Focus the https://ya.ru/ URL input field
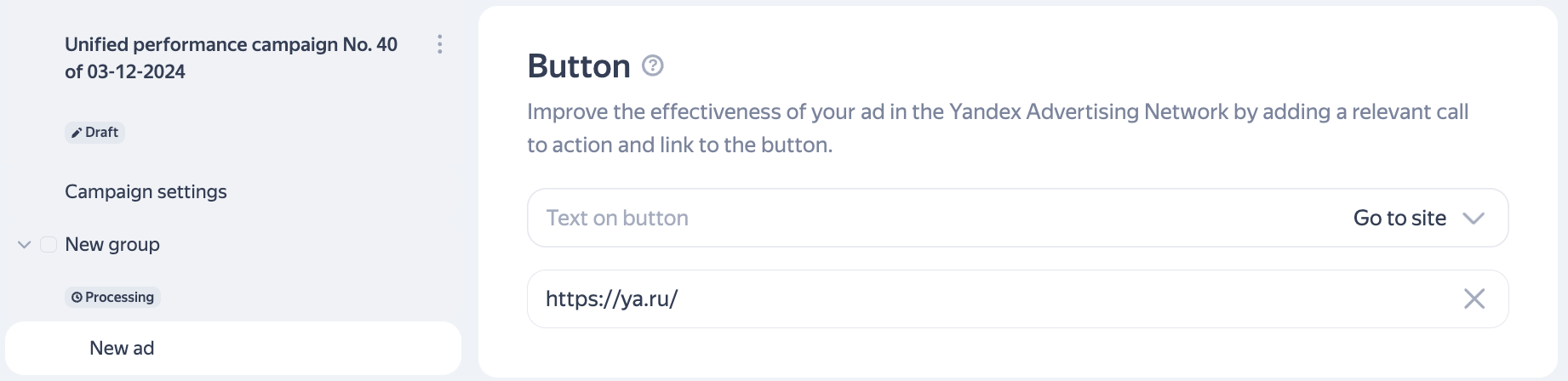 (1018, 299)
